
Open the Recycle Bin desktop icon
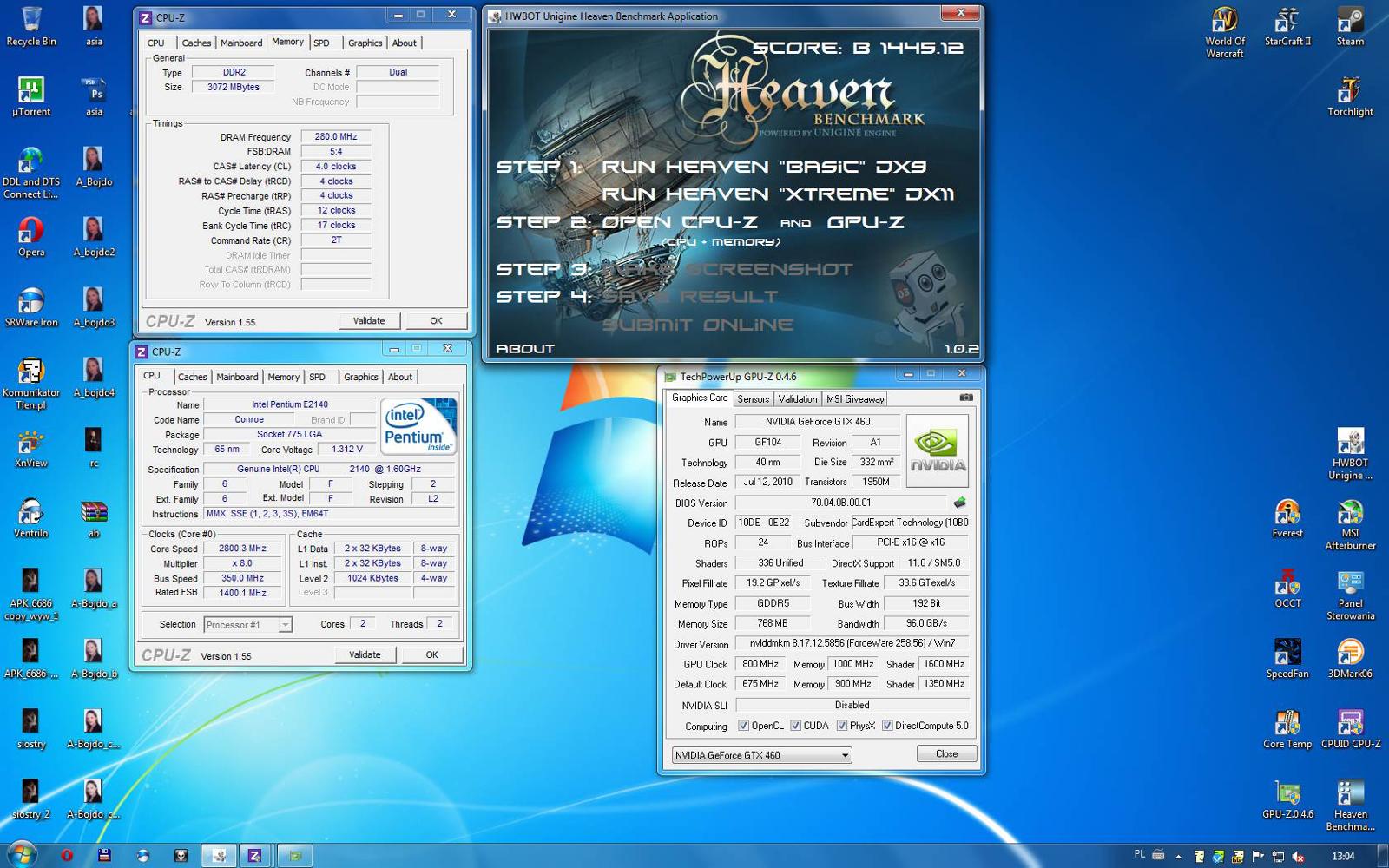point(31,25)
